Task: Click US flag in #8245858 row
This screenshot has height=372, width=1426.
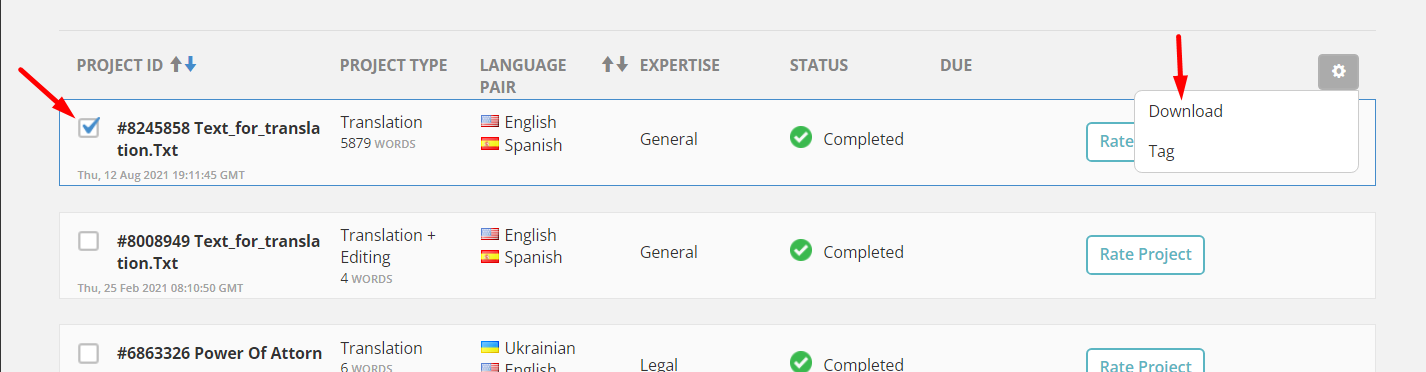Action: 490,122
